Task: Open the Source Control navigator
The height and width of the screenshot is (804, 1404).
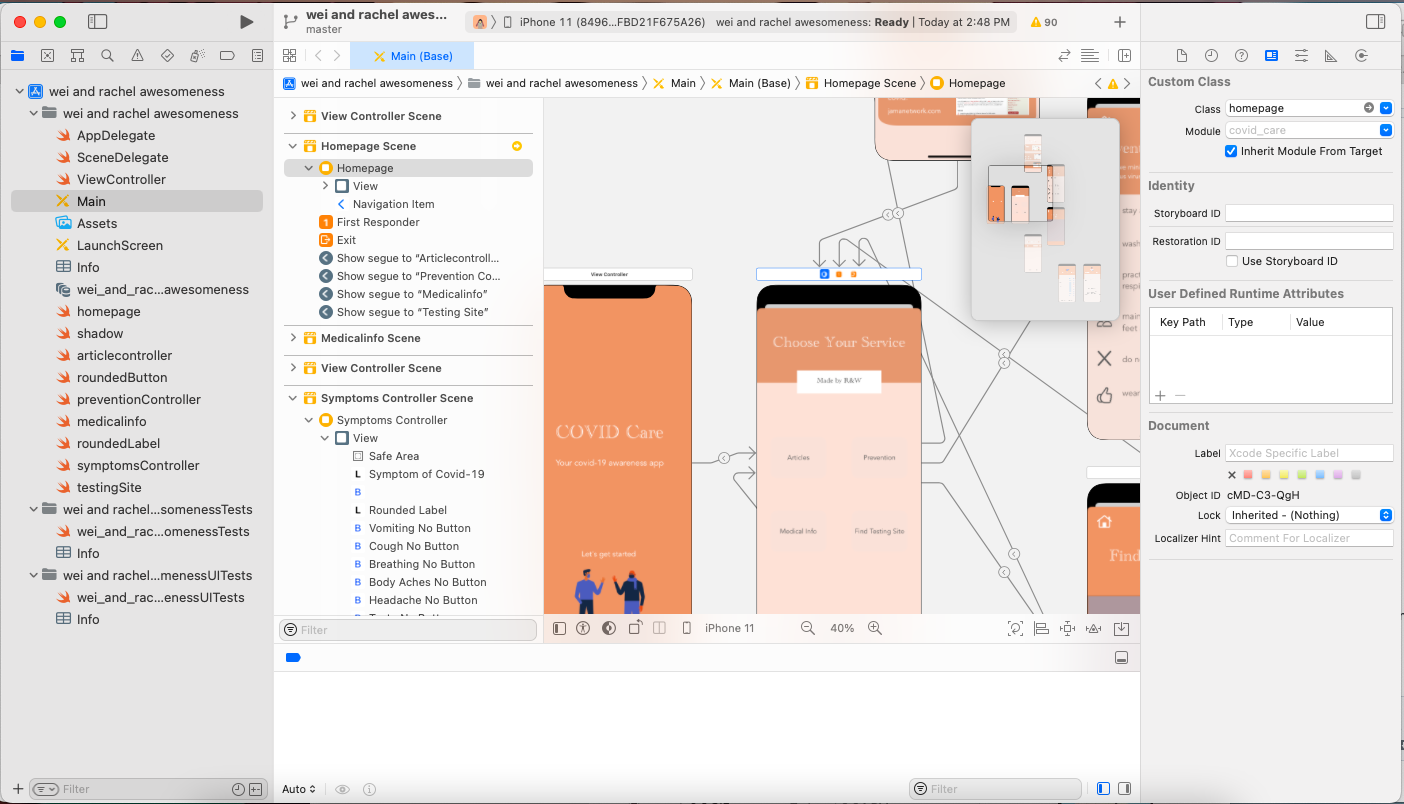Action: (x=47, y=56)
